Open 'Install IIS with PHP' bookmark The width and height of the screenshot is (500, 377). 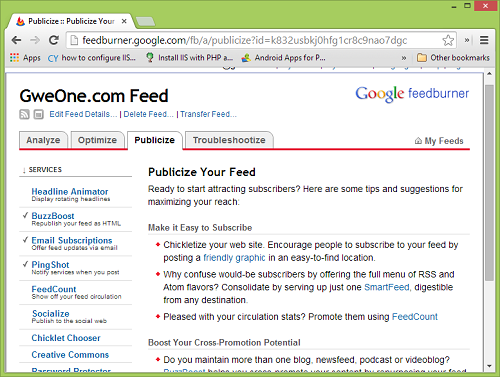click(x=189, y=58)
